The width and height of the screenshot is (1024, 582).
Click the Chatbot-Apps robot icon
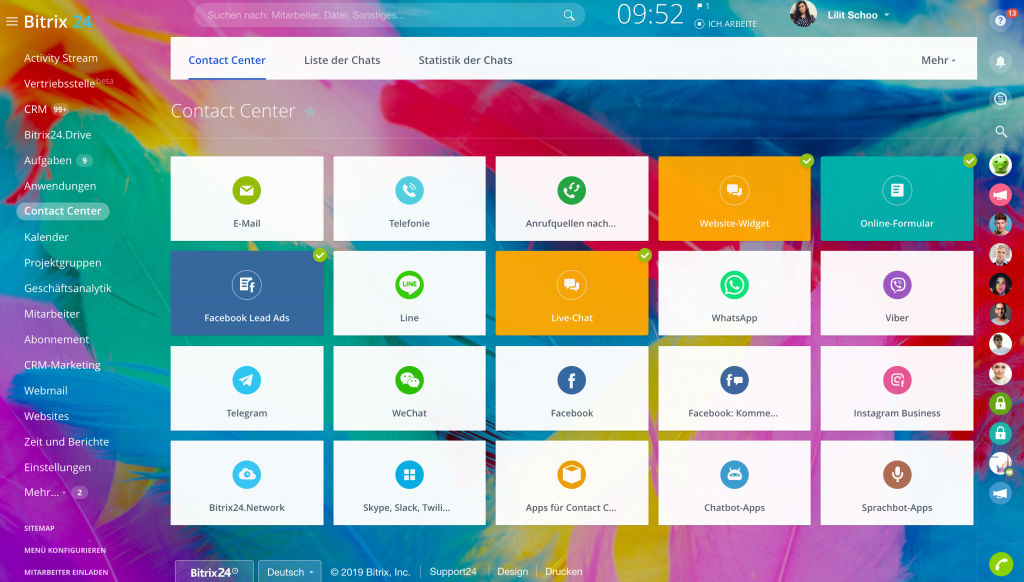tap(734, 475)
